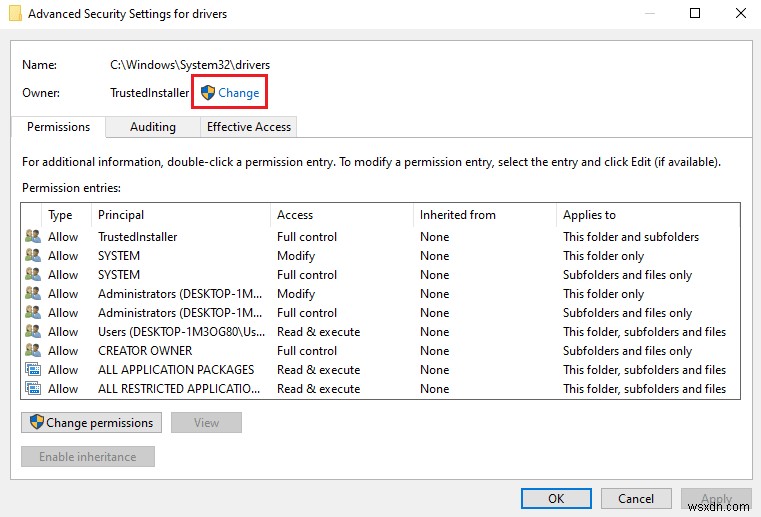
Task: Click the user icon of the Administrators Full control entry
Action: (33, 312)
